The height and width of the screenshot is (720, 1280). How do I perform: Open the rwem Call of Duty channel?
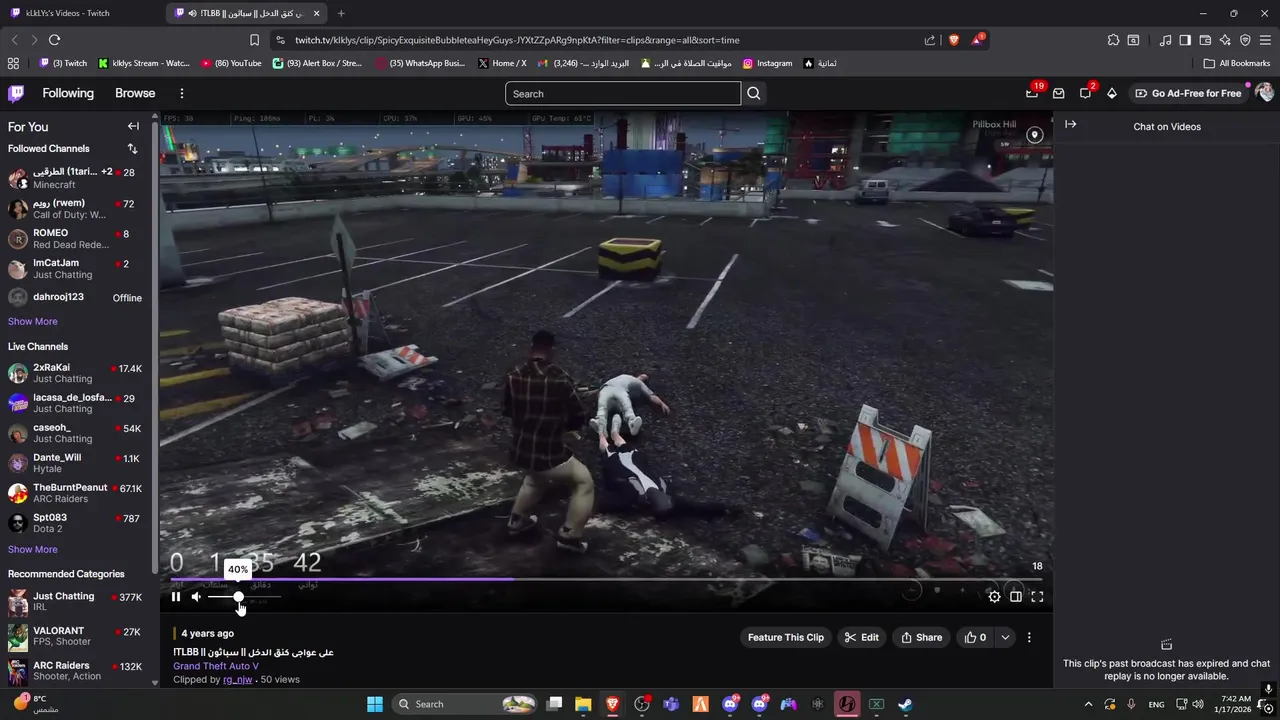(x=76, y=209)
